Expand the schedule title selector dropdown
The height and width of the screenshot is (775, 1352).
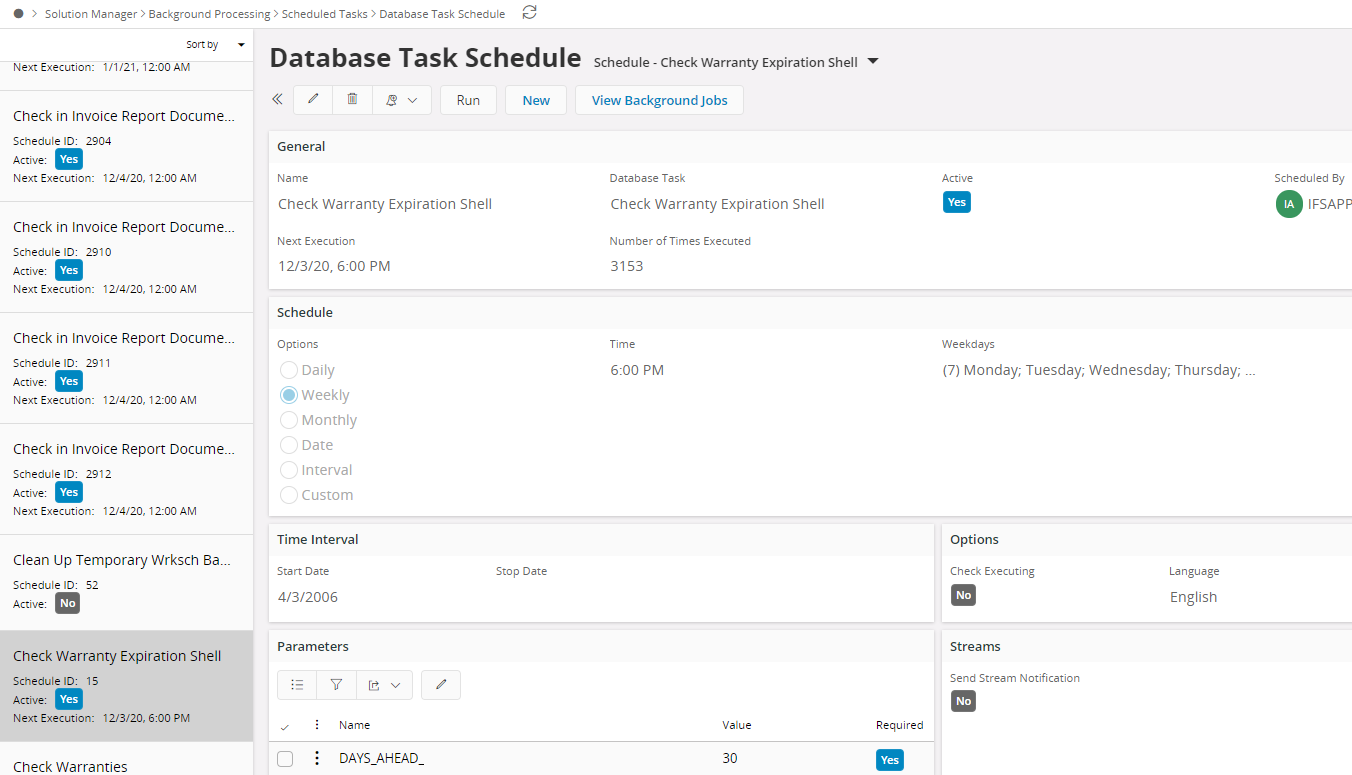pyautogui.click(x=873, y=62)
